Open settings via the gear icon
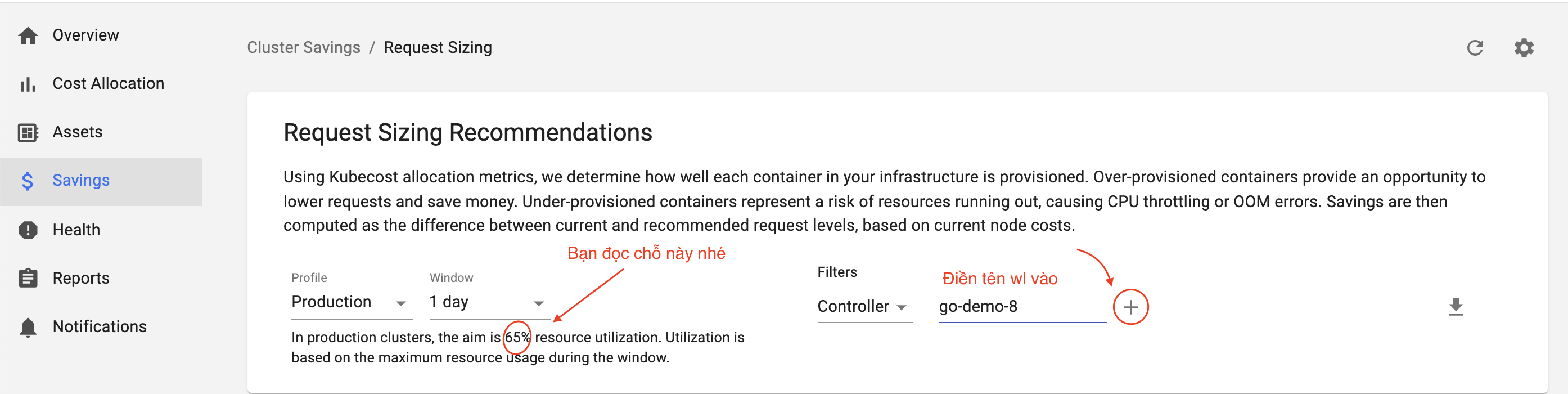1568x394 pixels. point(1524,47)
